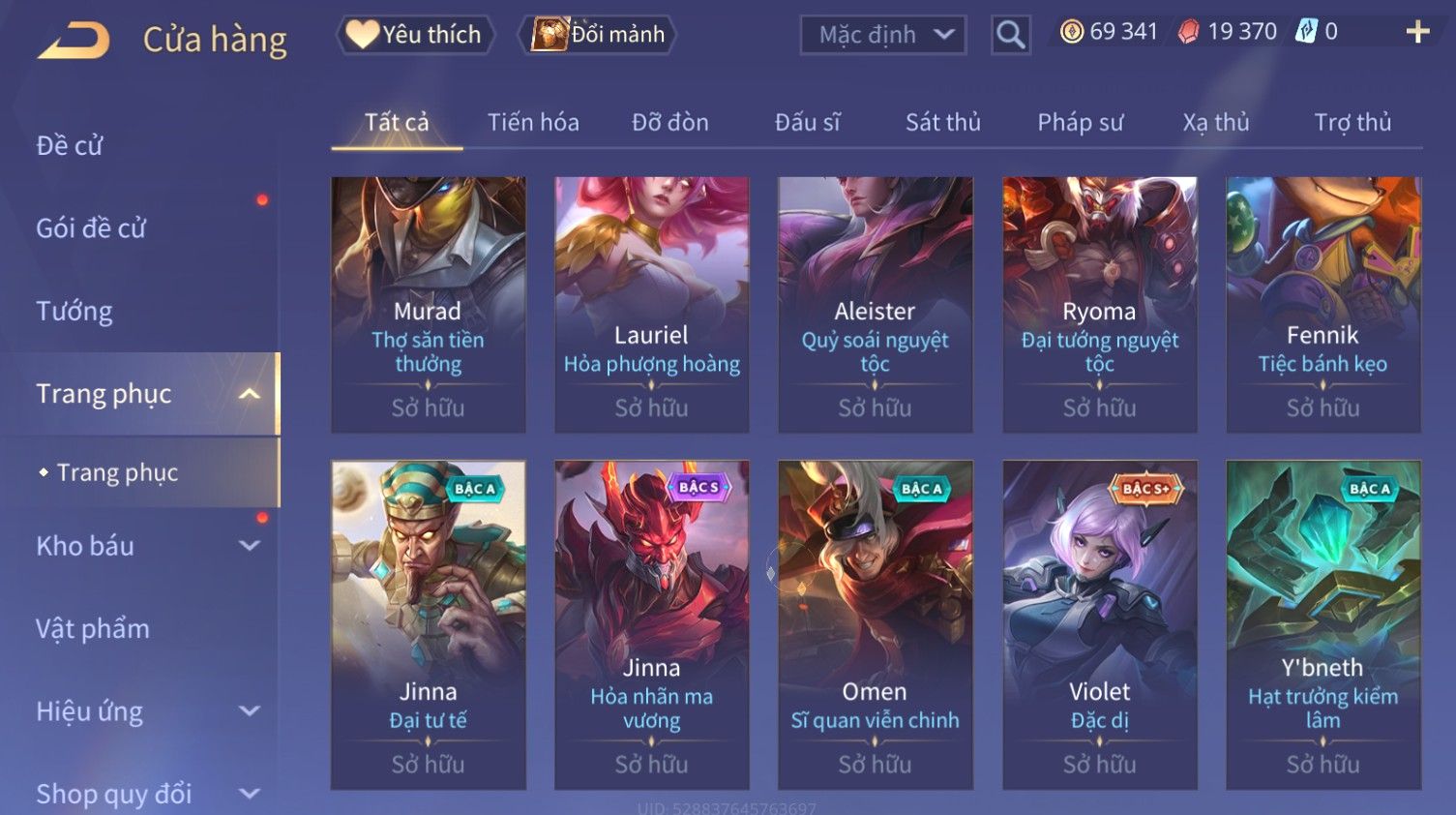Expand the Hiệu ứng sidebar section
This screenshot has height=815, width=1456.
[250, 711]
